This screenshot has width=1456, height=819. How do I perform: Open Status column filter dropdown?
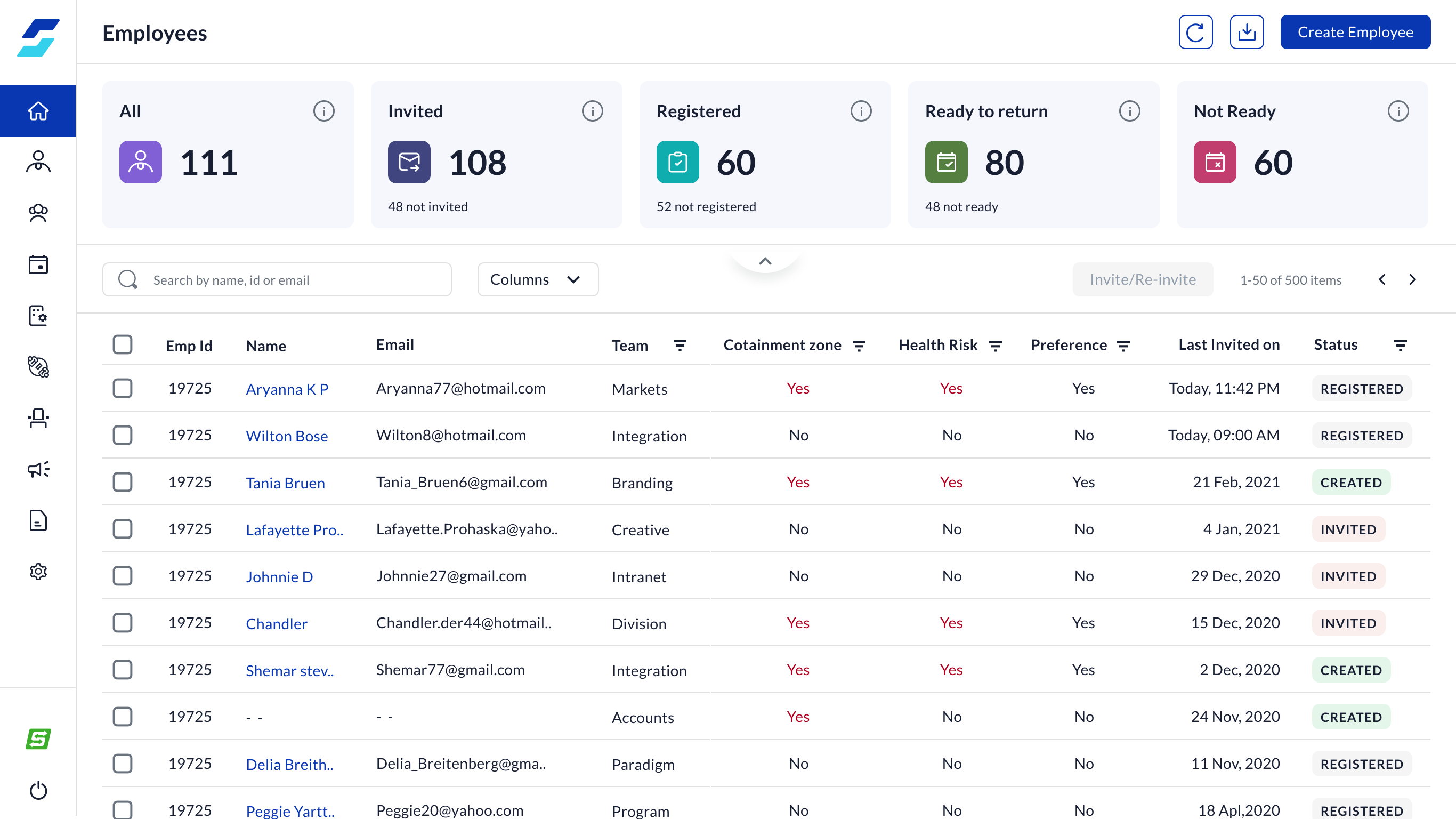coord(1400,345)
